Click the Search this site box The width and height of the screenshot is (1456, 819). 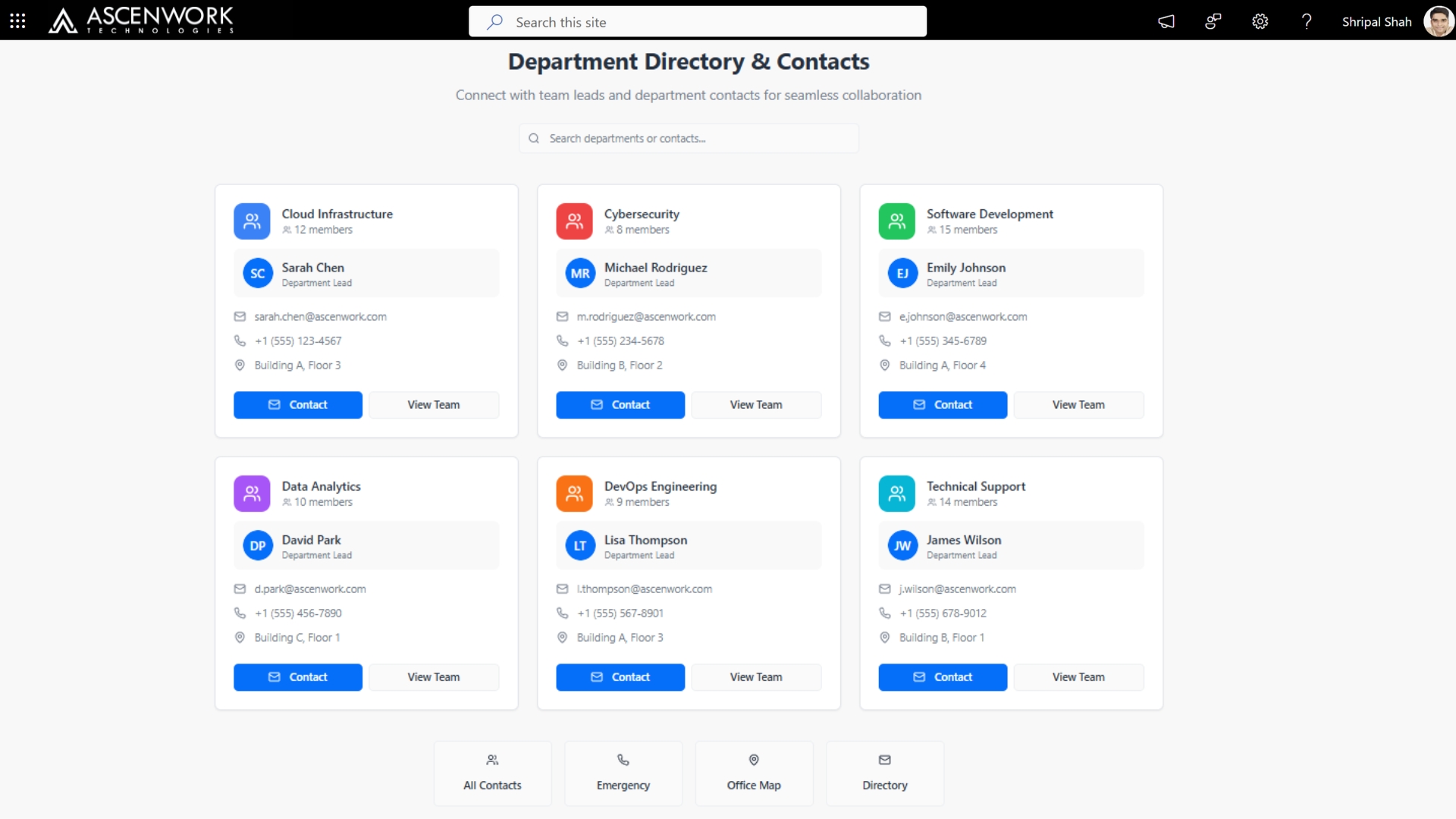click(697, 22)
